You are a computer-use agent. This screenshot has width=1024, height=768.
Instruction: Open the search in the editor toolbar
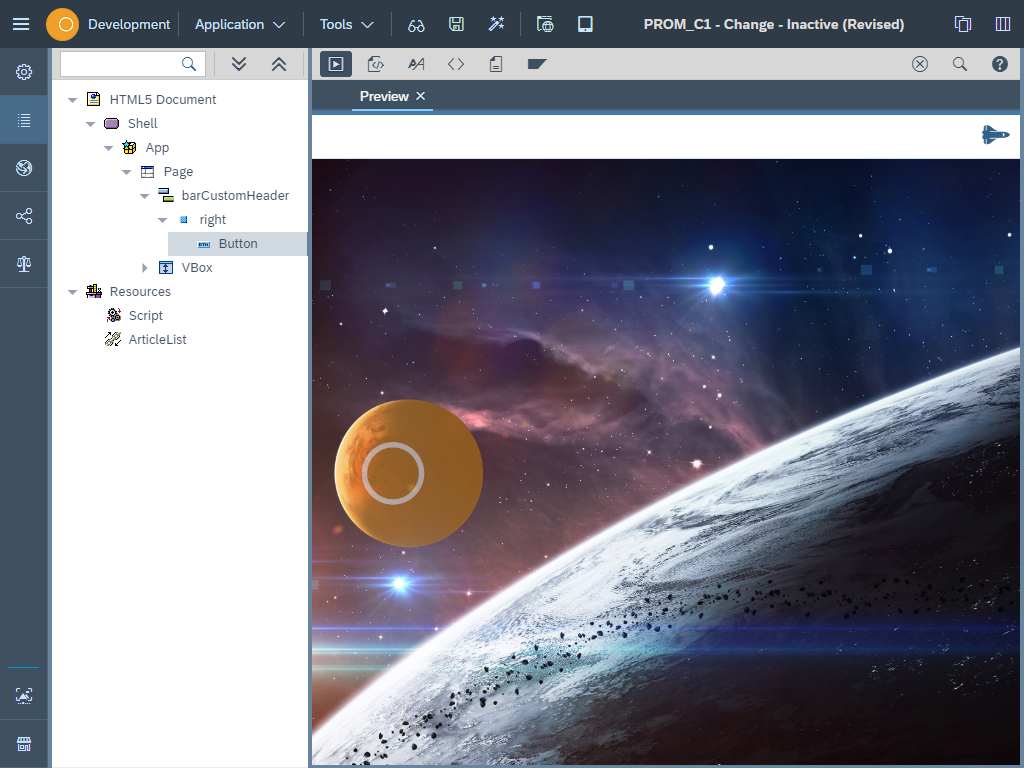[x=960, y=63]
